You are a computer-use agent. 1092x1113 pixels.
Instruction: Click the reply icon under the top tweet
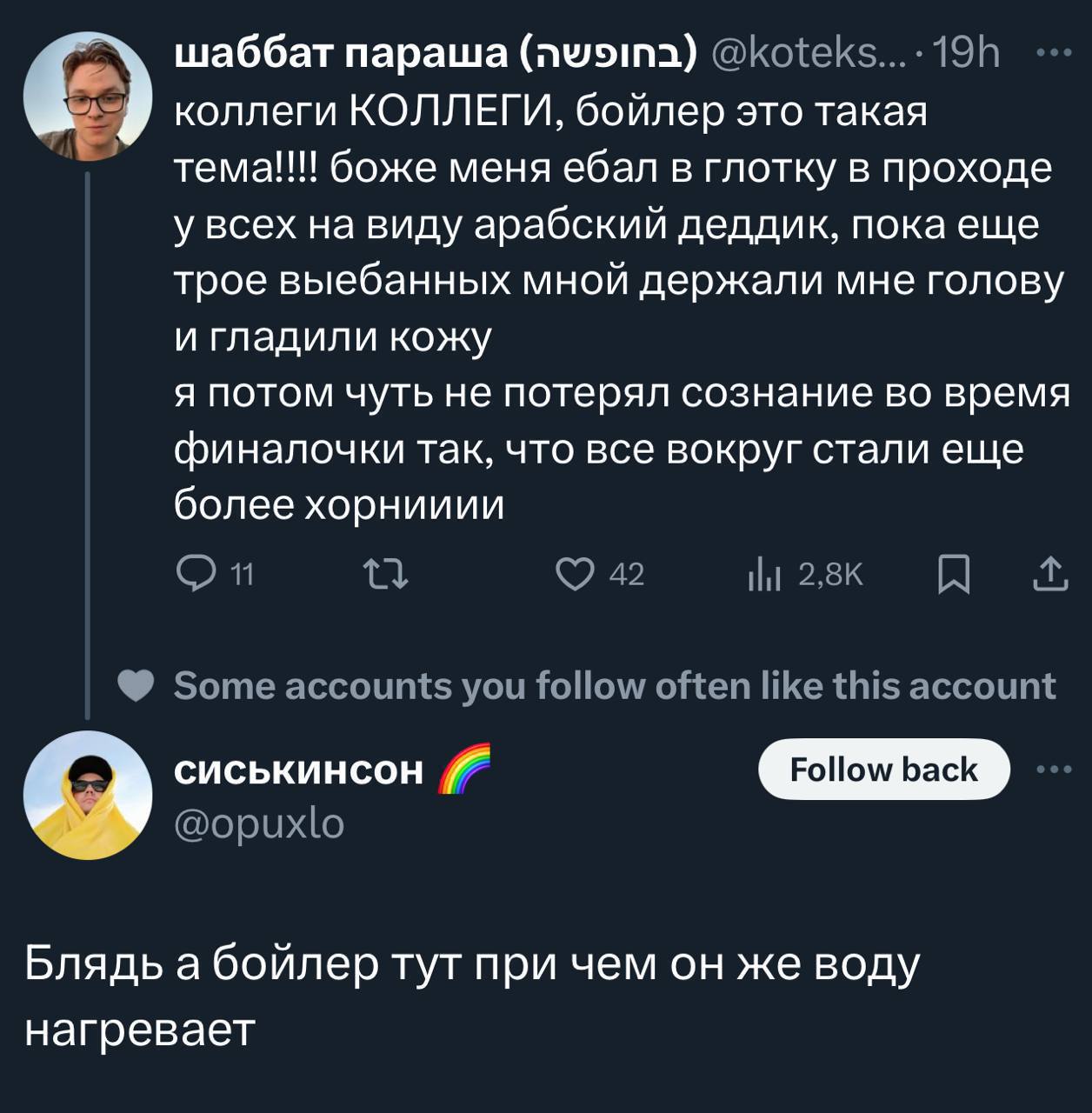tap(191, 575)
